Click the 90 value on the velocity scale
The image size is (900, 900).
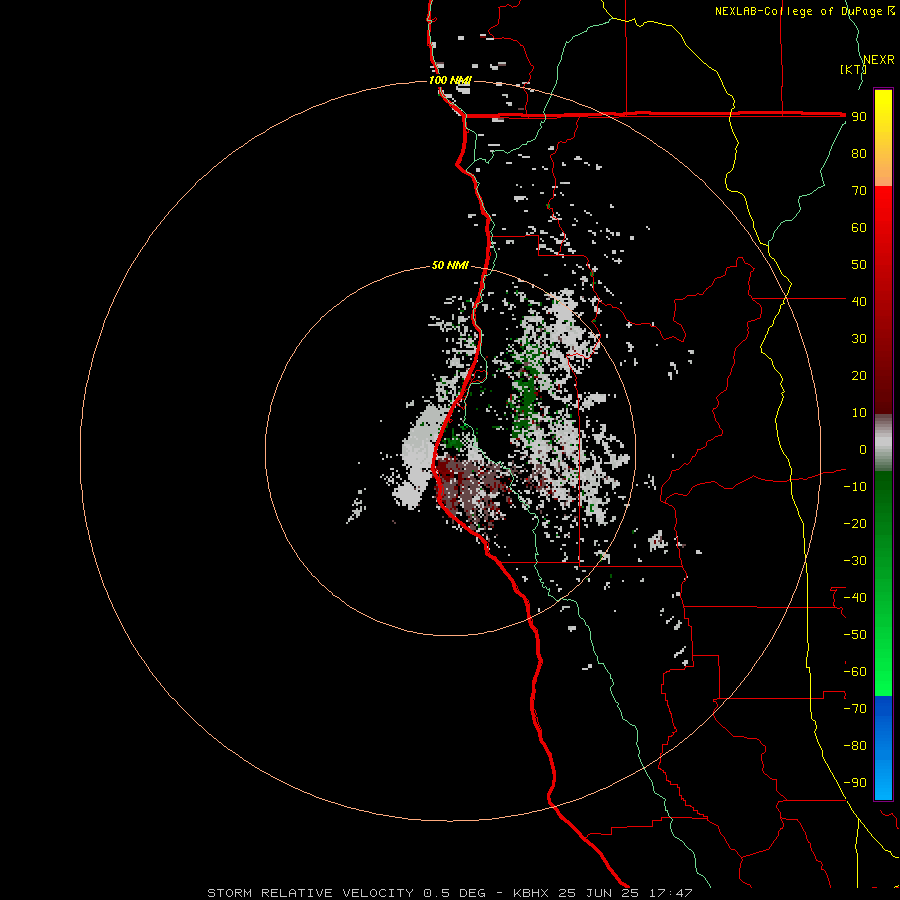point(859,117)
